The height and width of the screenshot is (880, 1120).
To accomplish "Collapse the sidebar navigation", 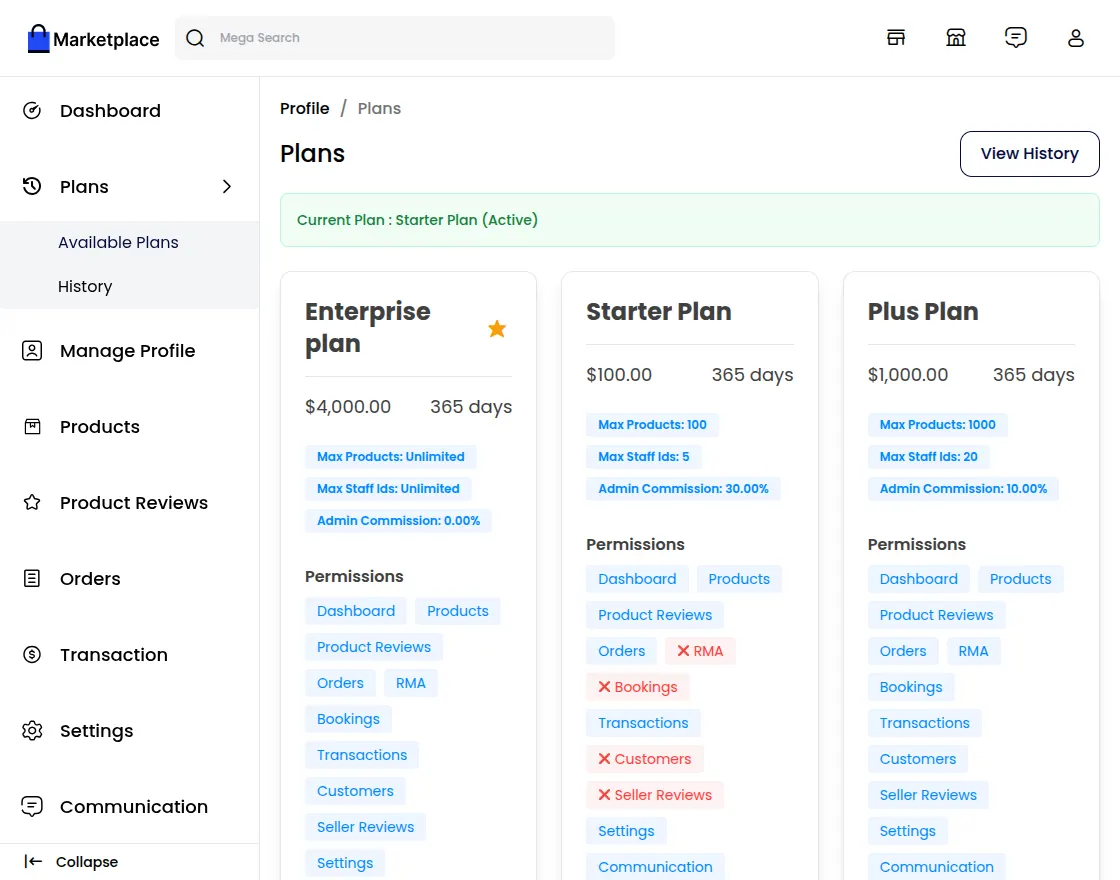I will click(x=71, y=862).
